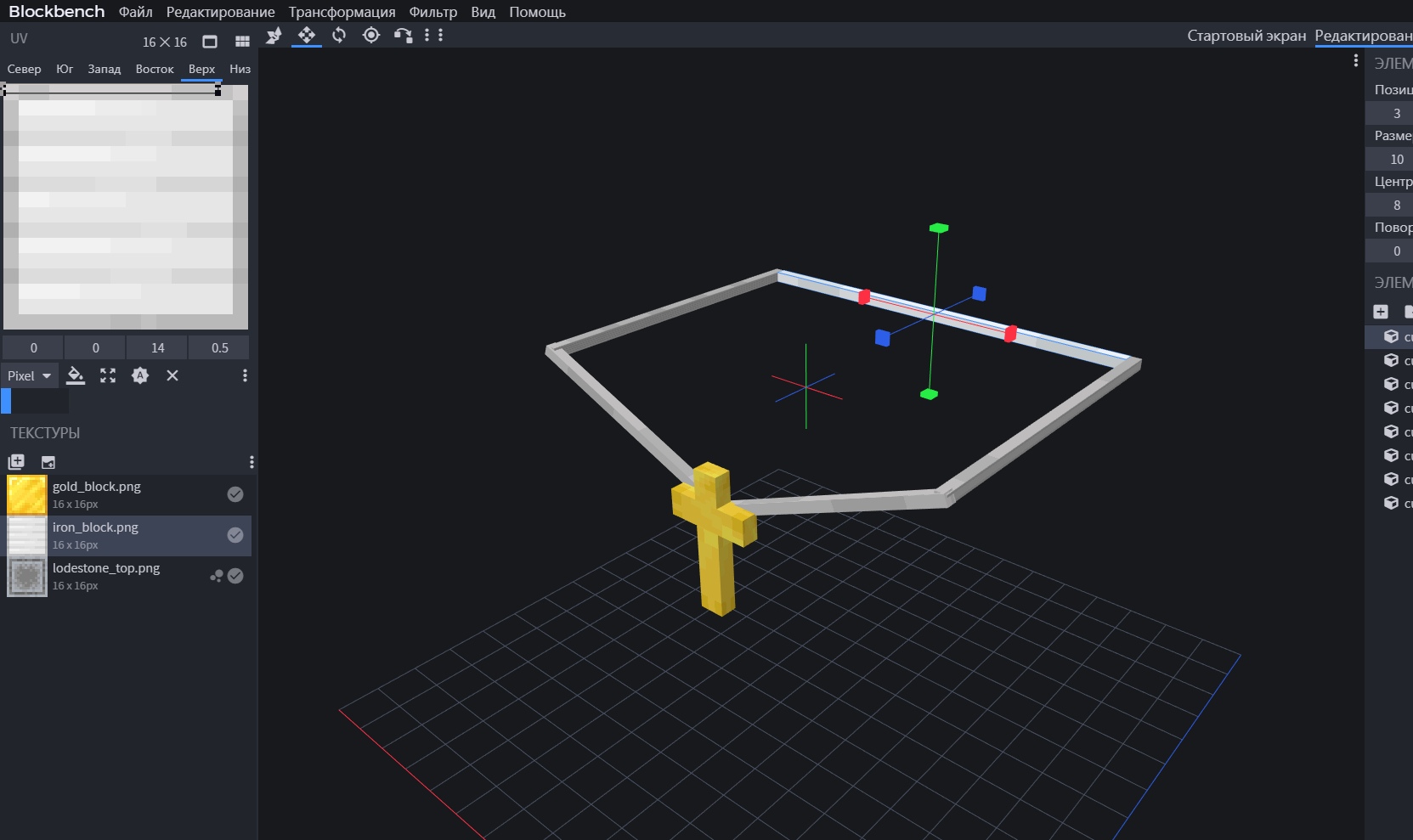Open the Вид menu
This screenshot has width=1413, height=840.
tap(483, 12)
